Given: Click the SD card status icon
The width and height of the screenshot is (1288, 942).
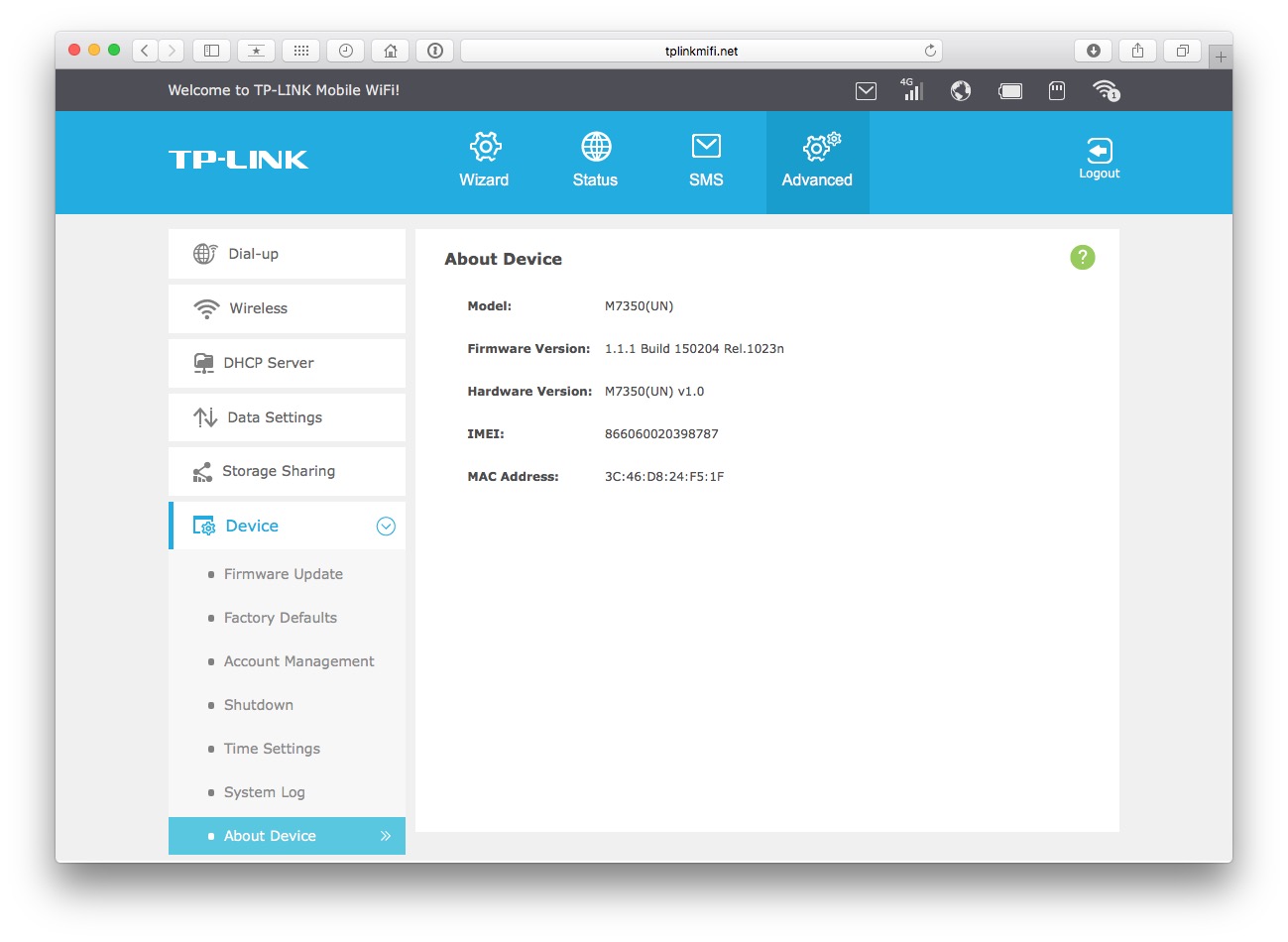Looking at the screenshot, I should pos(1057,91).
